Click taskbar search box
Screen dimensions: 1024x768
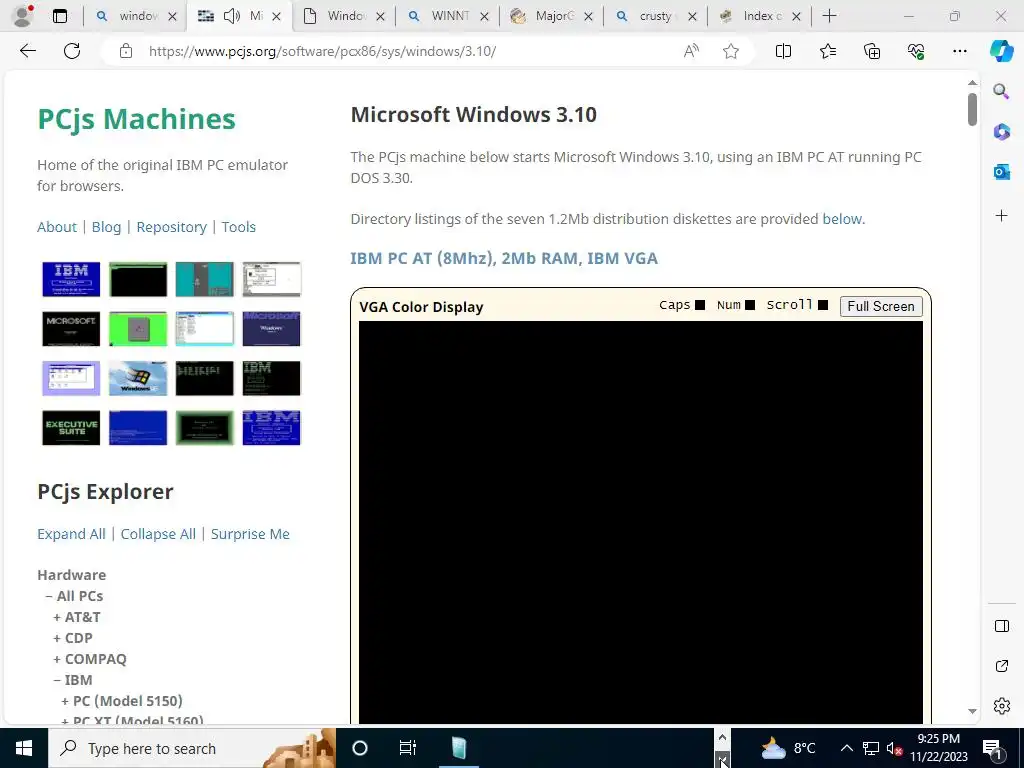192,748
